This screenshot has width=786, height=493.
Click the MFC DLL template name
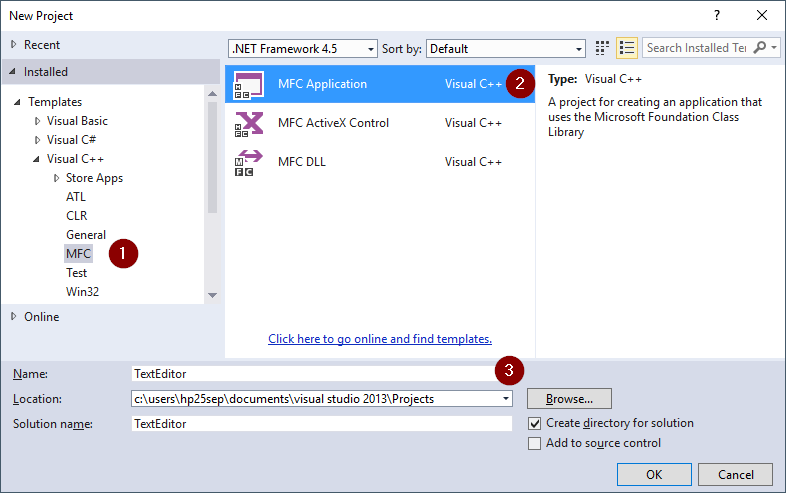coord(302,162)
